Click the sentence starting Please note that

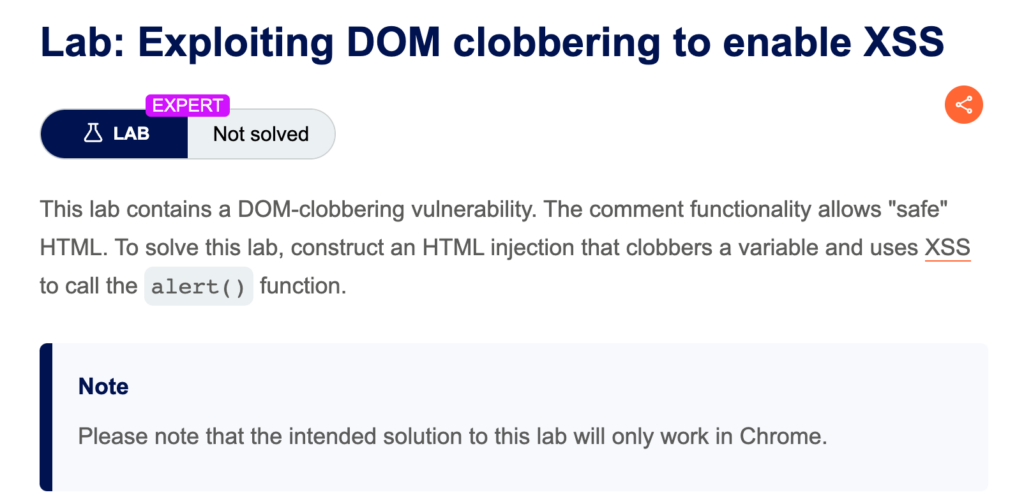pyautogui.click(x=453, y=436)
